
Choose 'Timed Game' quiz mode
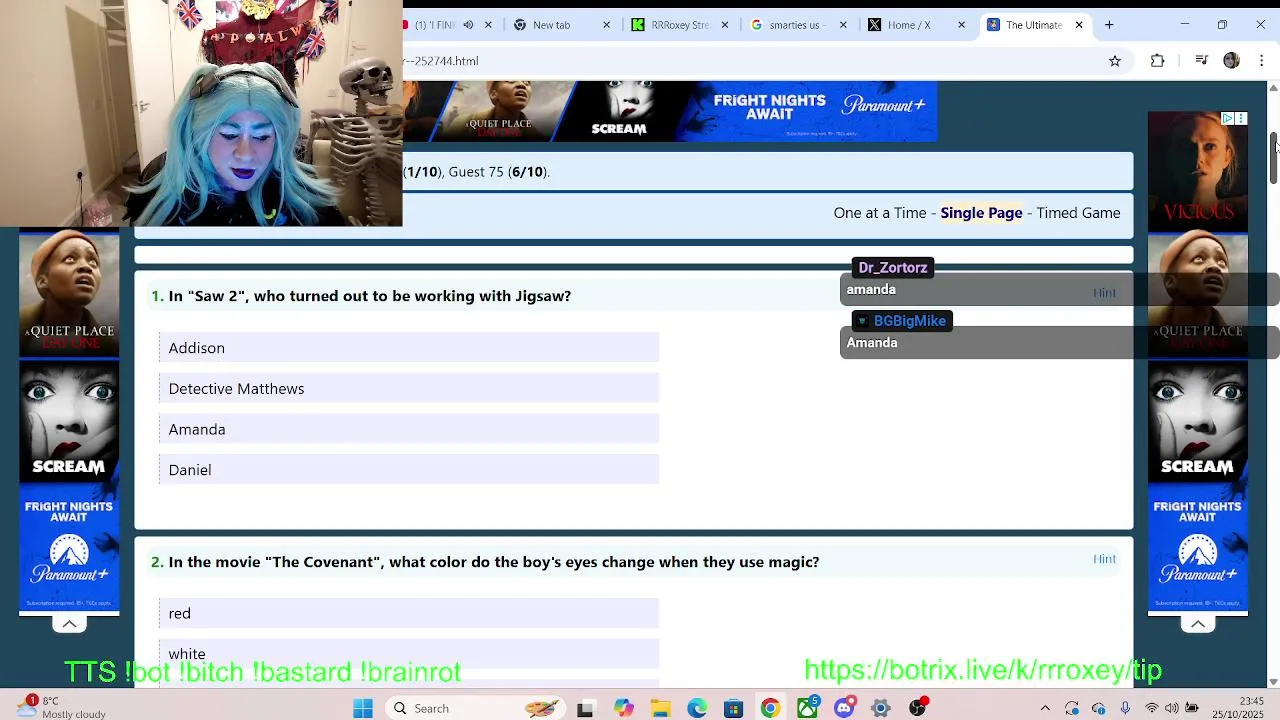tap(1078, 213)
